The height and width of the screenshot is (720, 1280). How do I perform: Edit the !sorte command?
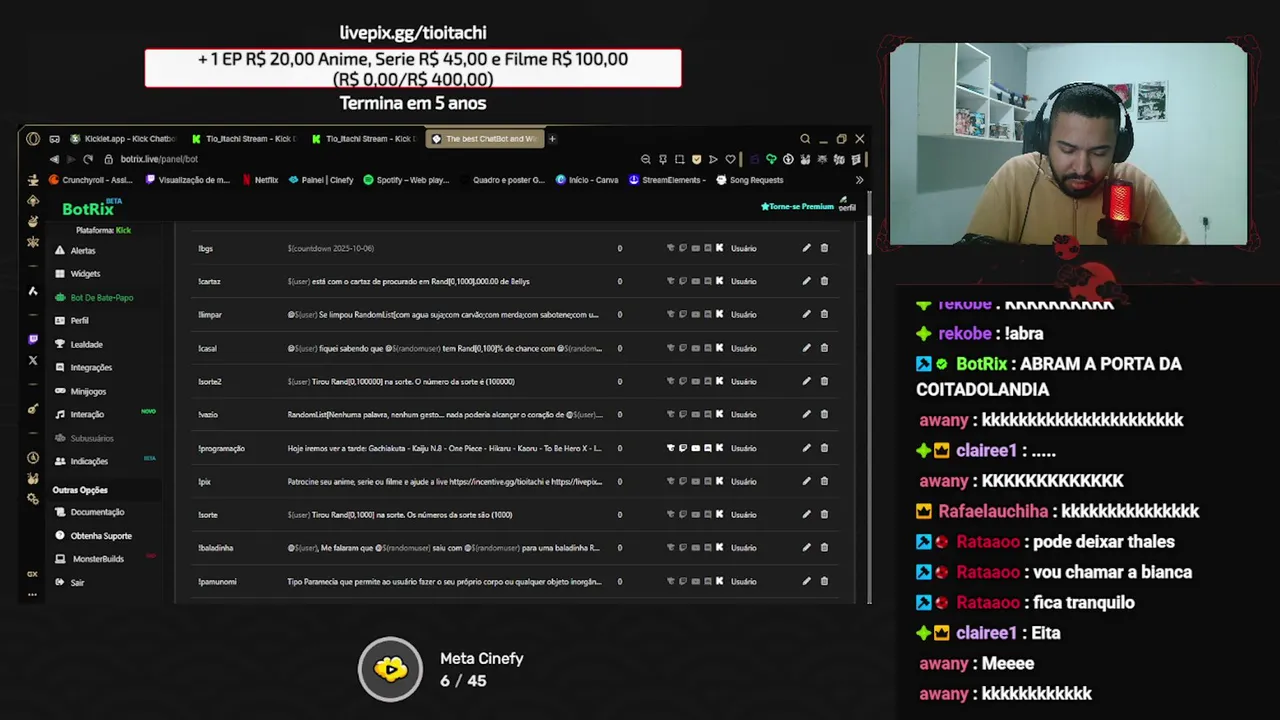(x=806, y=515)
